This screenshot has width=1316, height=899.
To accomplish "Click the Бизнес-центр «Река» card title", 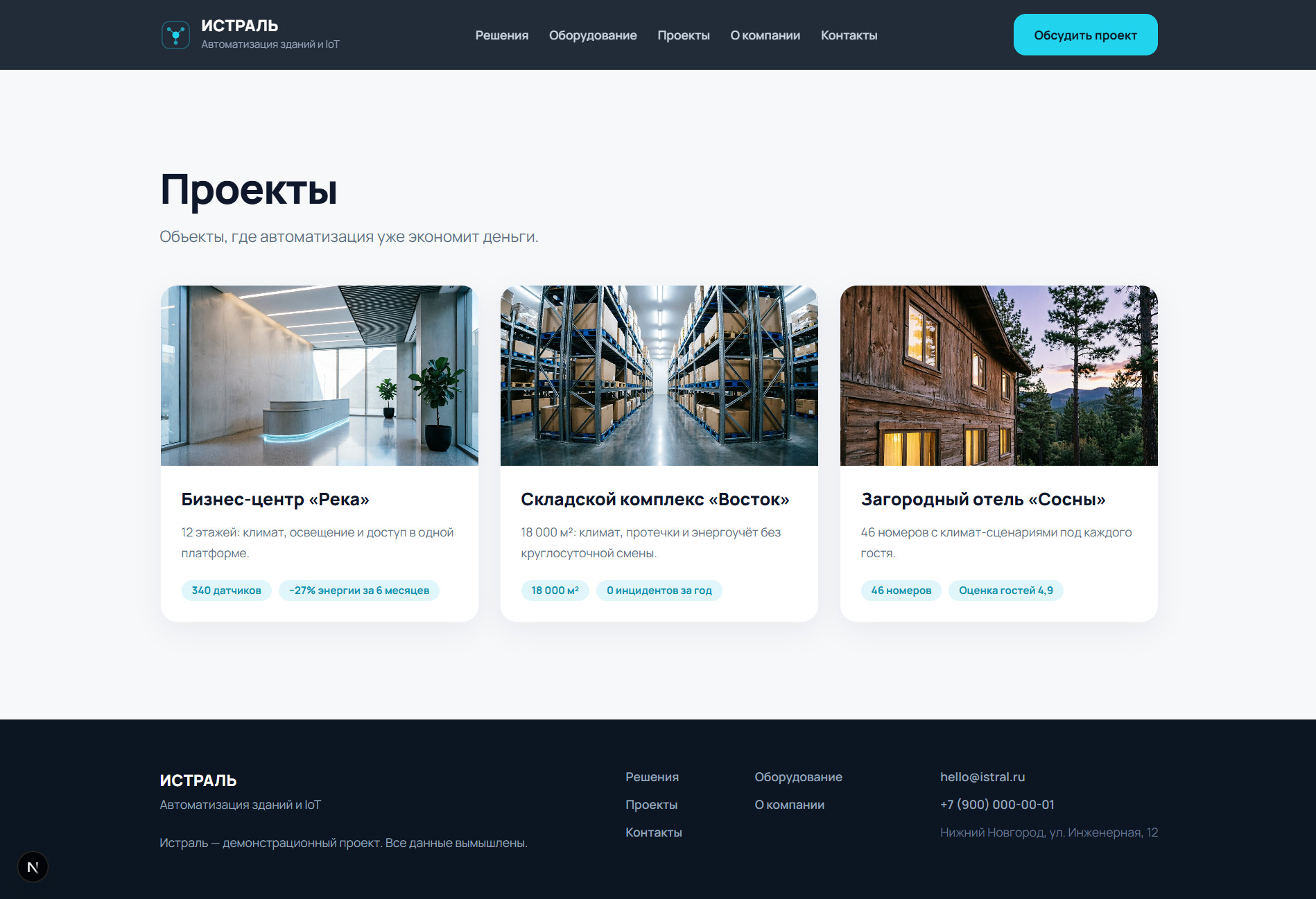I will 275,499.
